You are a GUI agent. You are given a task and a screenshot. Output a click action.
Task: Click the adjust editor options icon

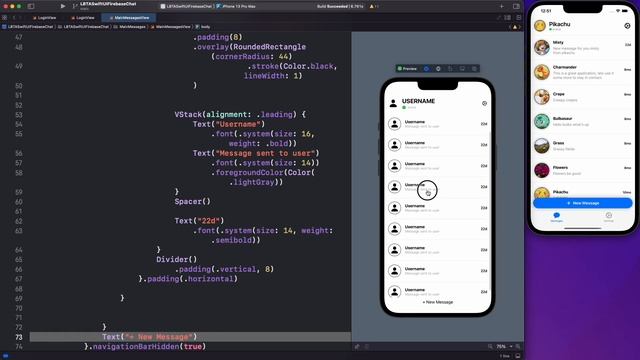[x=507, y=18]
